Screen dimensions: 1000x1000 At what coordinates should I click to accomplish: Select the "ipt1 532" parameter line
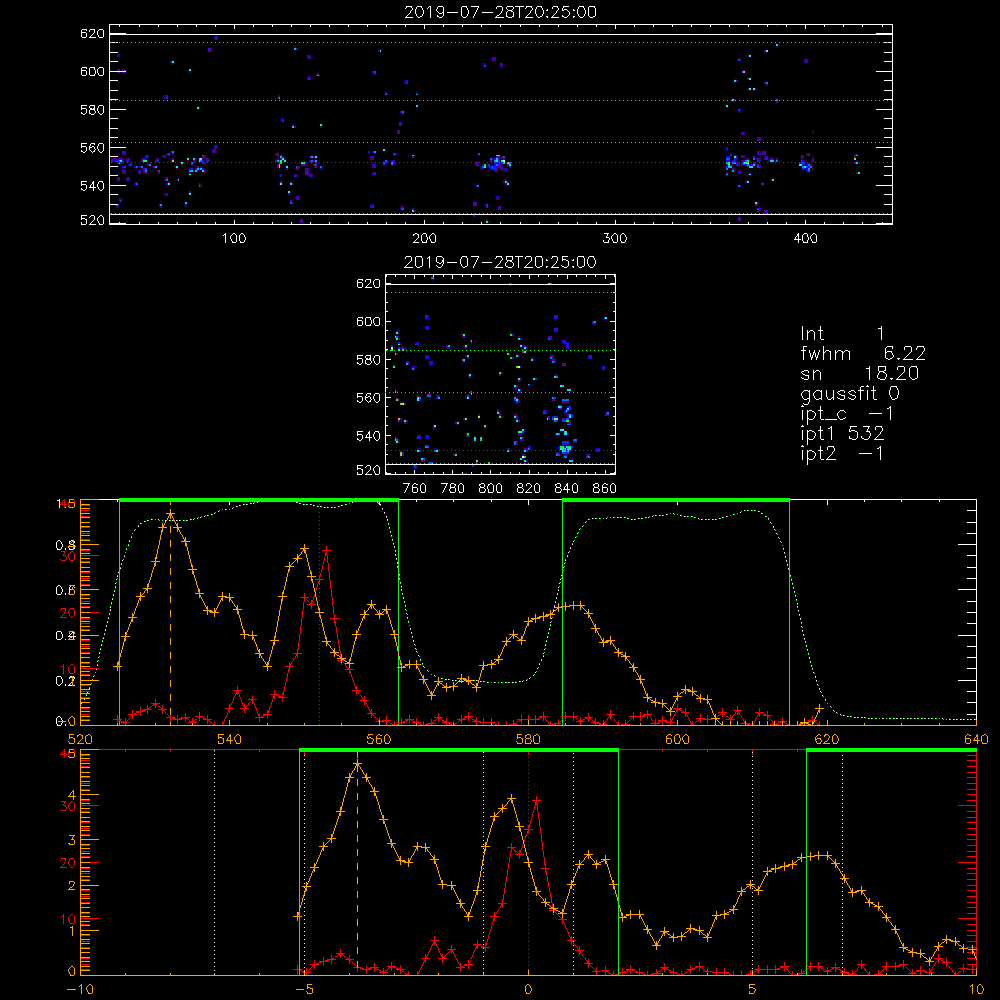842,434
